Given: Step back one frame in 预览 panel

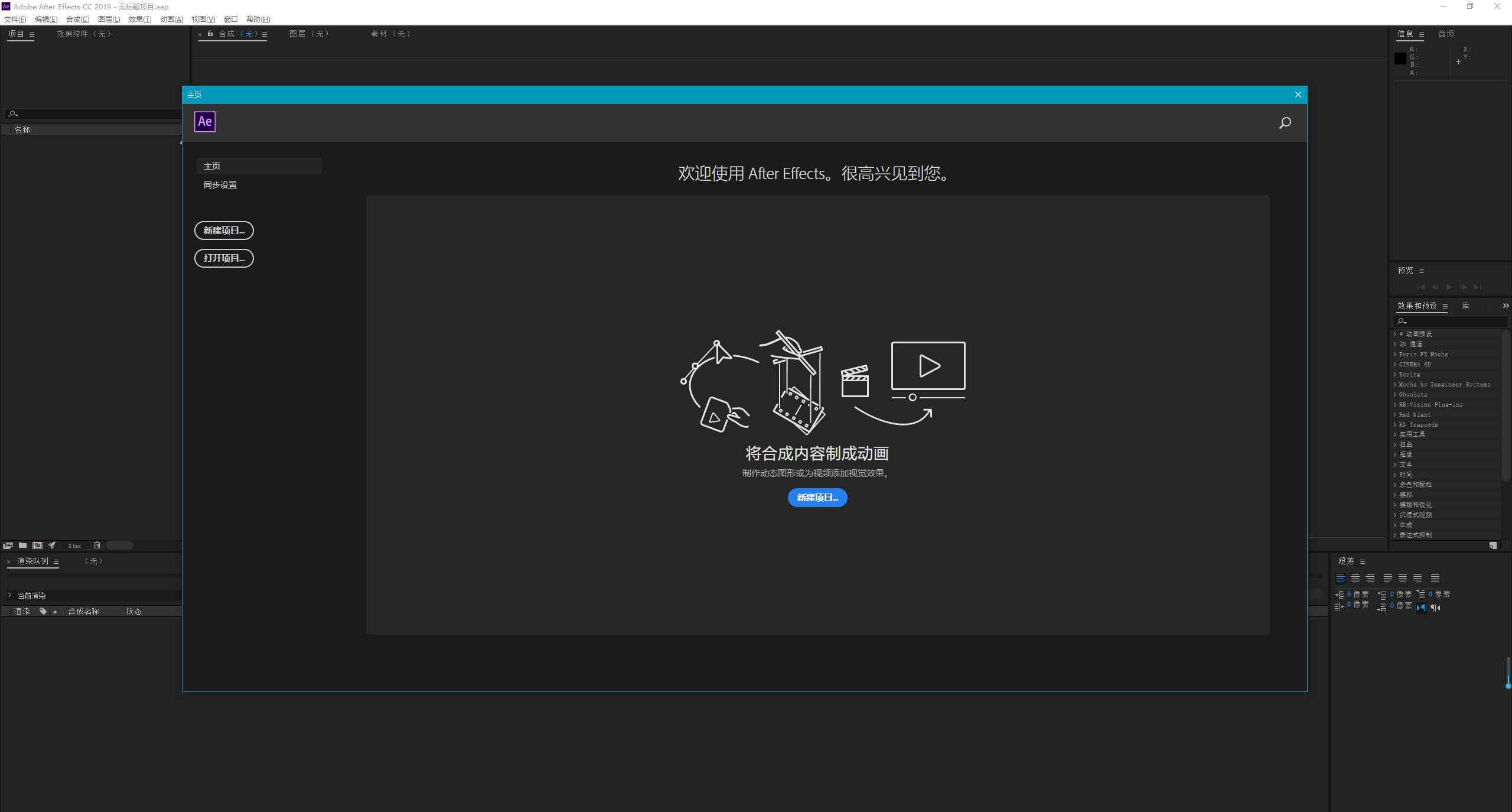Looking at the screenshot, I should [1435, 287].
